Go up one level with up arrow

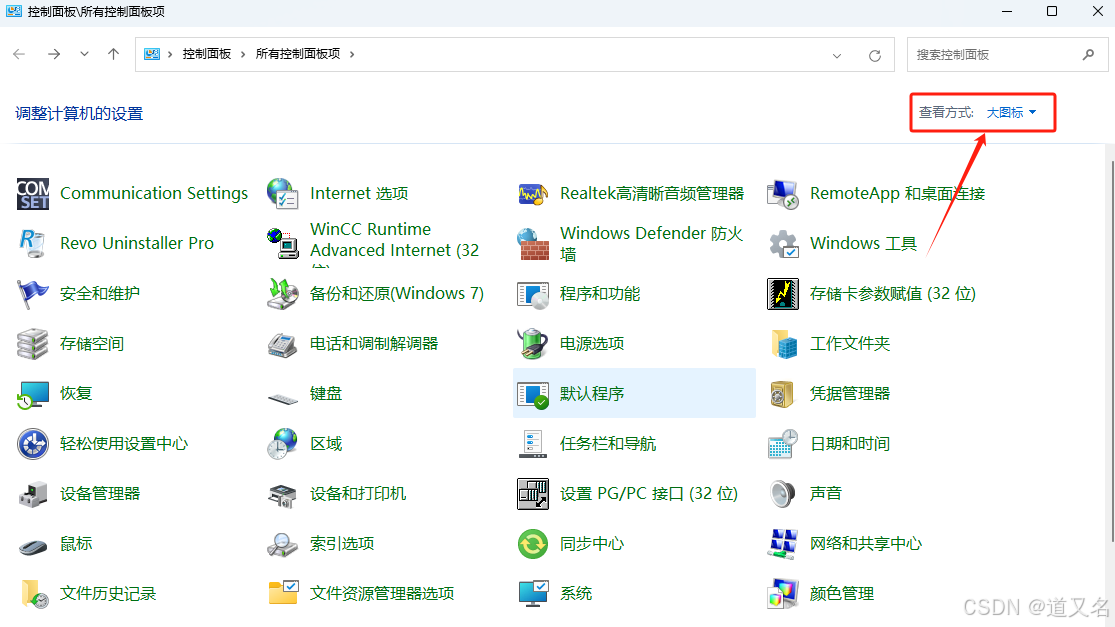point(114,54)
